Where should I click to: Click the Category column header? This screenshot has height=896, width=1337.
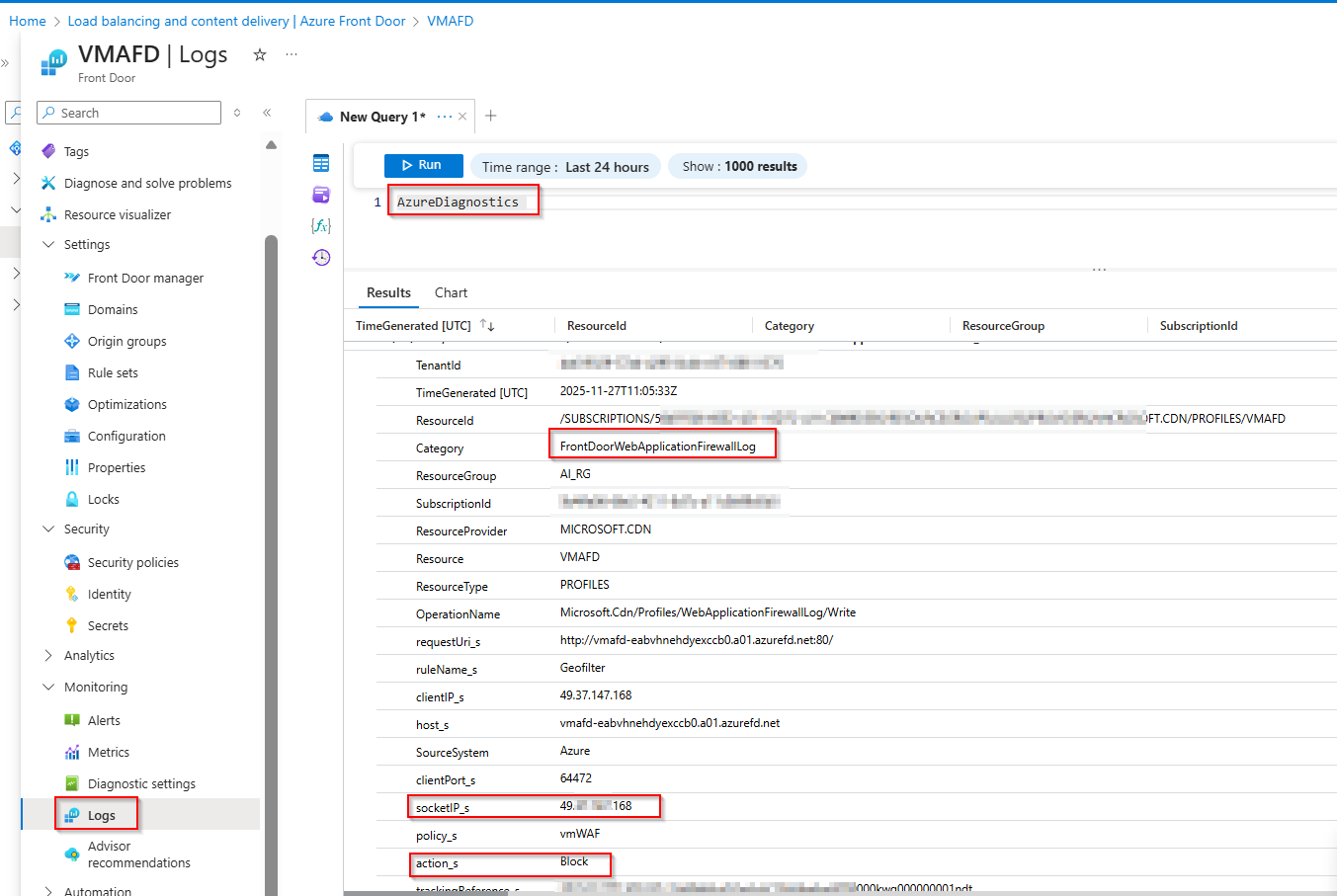coord(790,326)
